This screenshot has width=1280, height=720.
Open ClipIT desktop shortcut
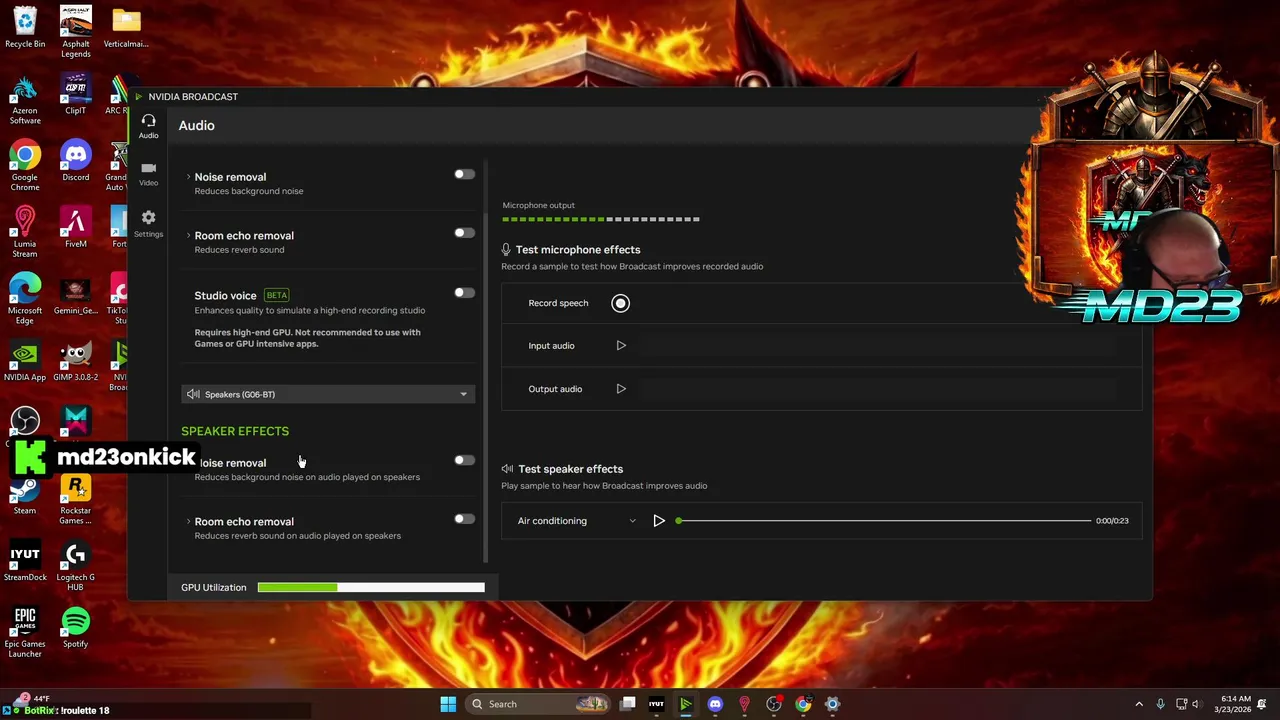coord(76,95)
